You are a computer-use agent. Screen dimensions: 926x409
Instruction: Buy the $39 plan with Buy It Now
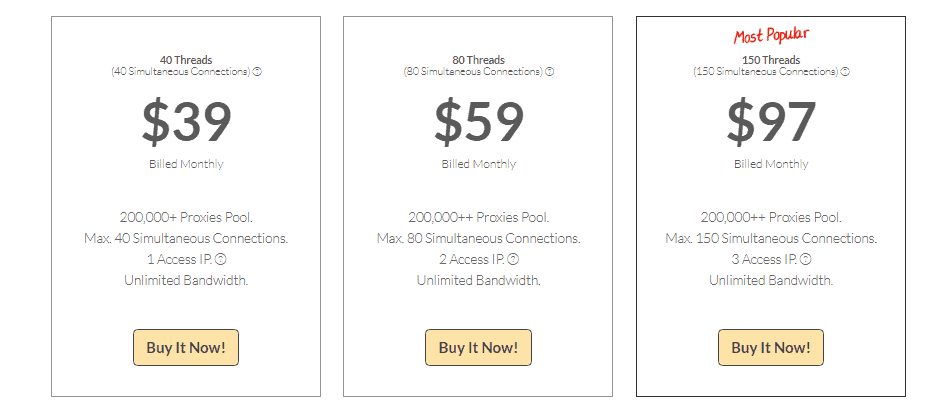coord(186,348)
